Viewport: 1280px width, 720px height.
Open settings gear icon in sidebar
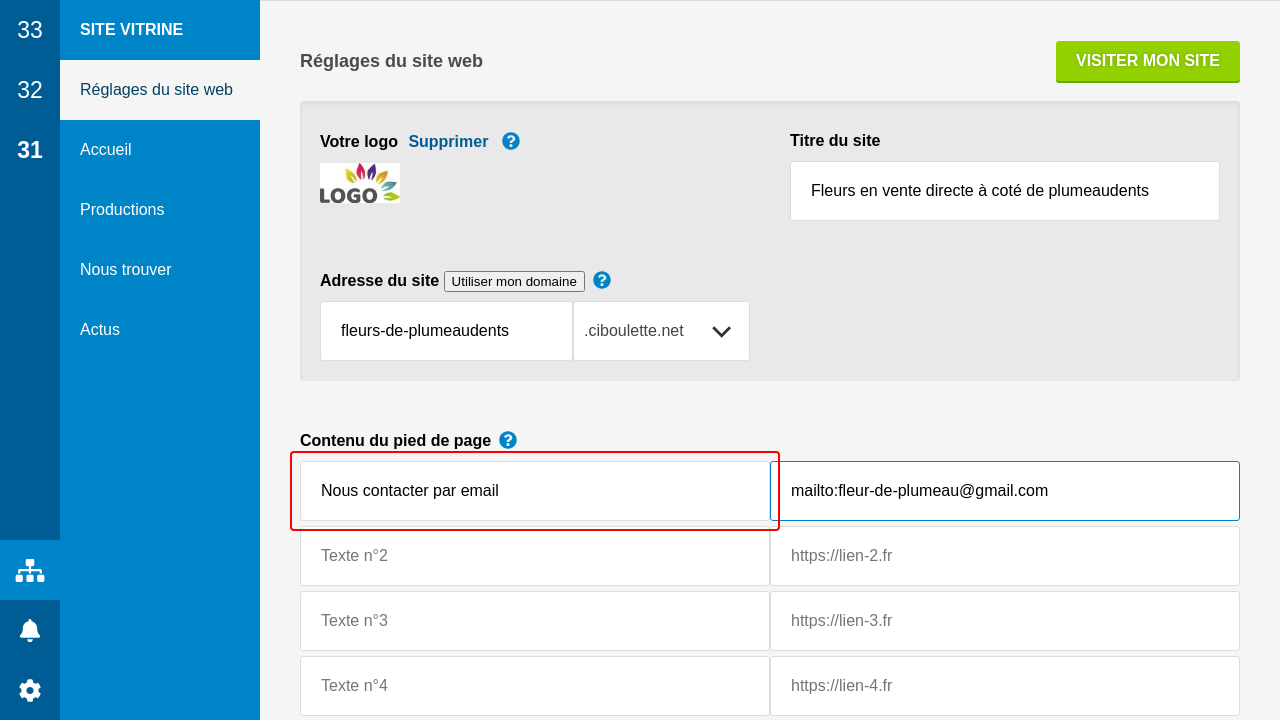(30, 690)
